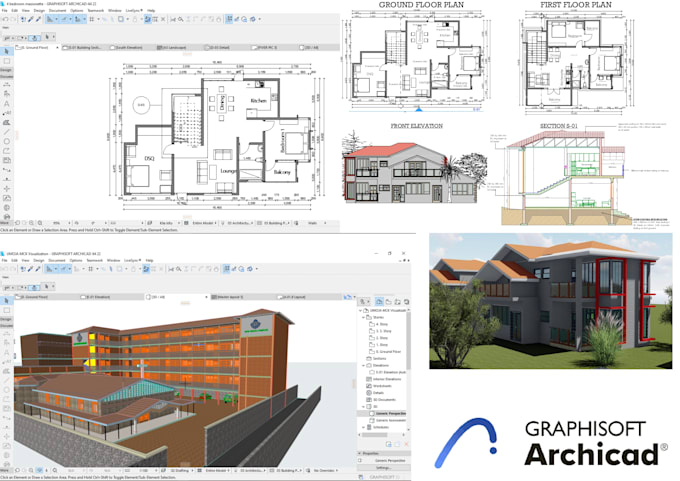The image size is (680, 481).
Task: Click Inject Parameters syringe in top window
Action: click(x=39, y=19)
